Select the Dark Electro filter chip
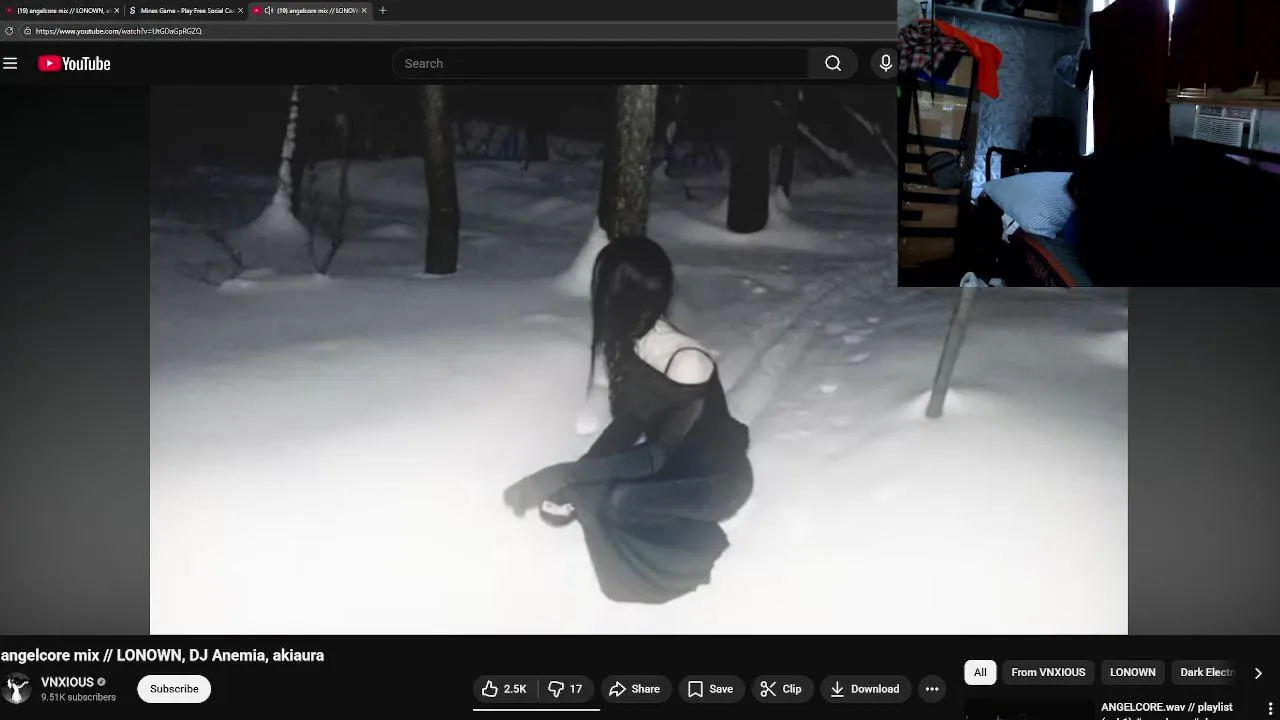Viewport: 1280px width, 720px height. coord(1206,672)
